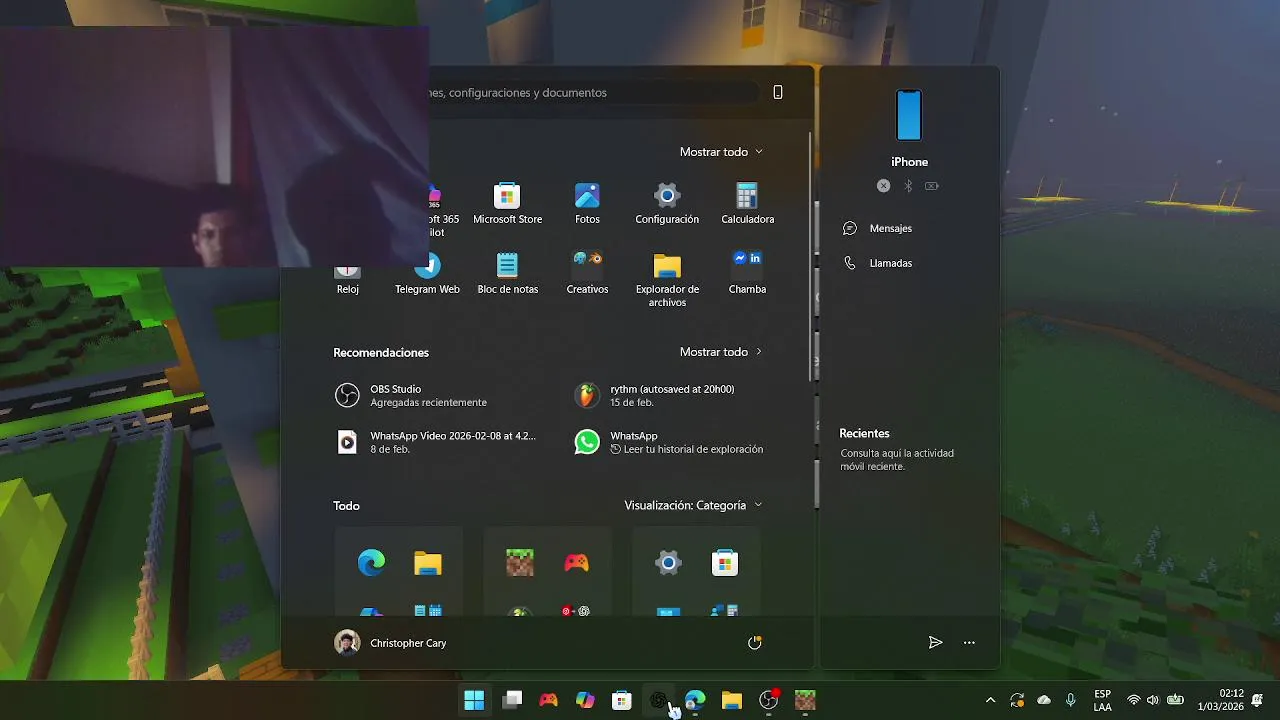Open the ESP LAA language switcher
This screenshot has height=720, width=1280.
point(1102,700)
